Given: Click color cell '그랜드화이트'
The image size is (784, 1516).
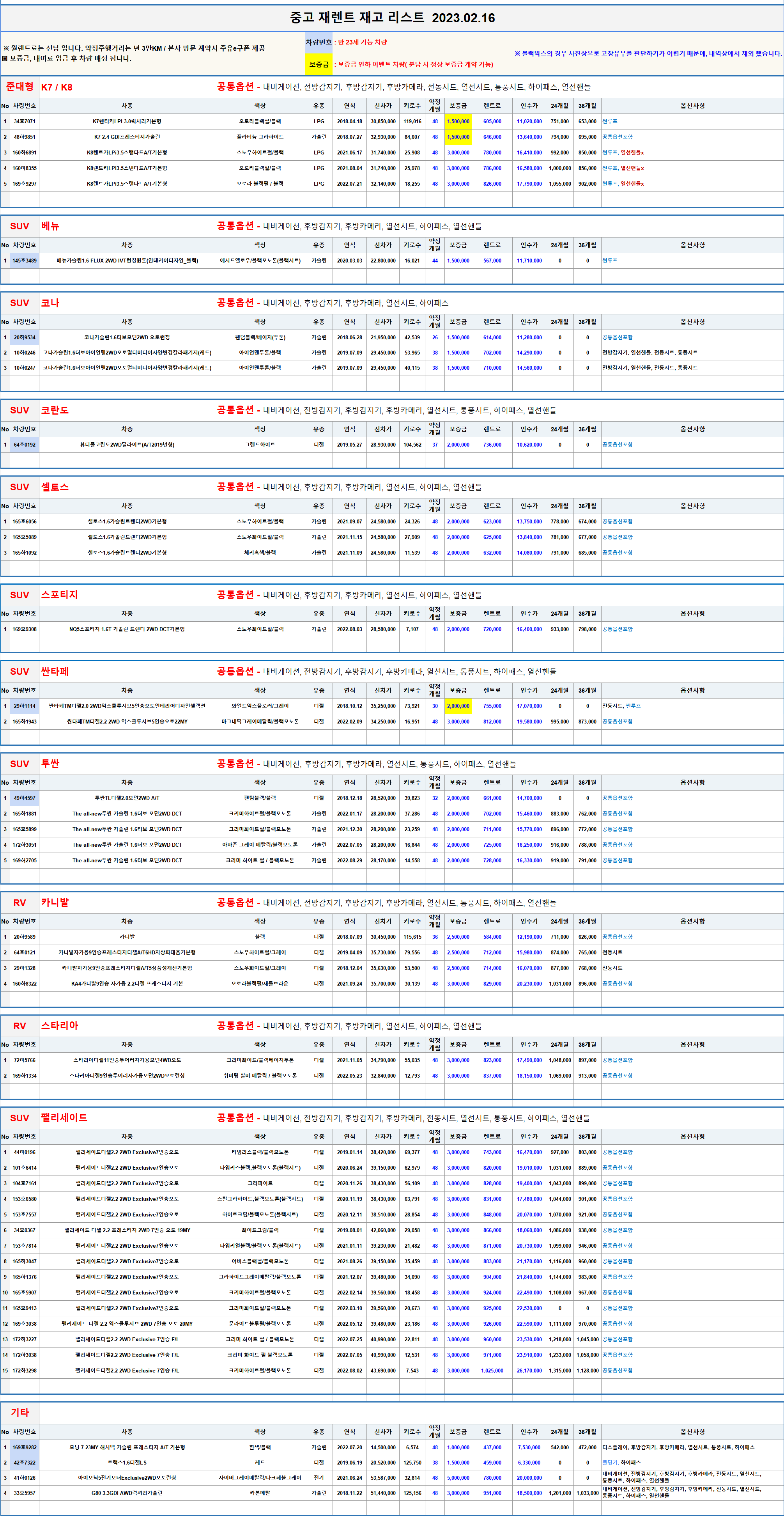Looking at the screenshot, I should point(260,445).
